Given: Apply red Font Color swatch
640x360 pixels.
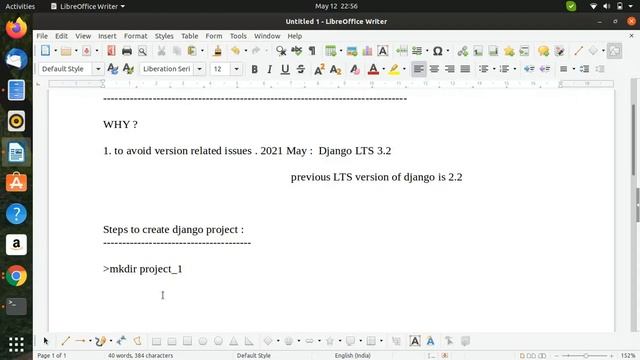Looking at the screenshot, I should (x=373, y=69).
